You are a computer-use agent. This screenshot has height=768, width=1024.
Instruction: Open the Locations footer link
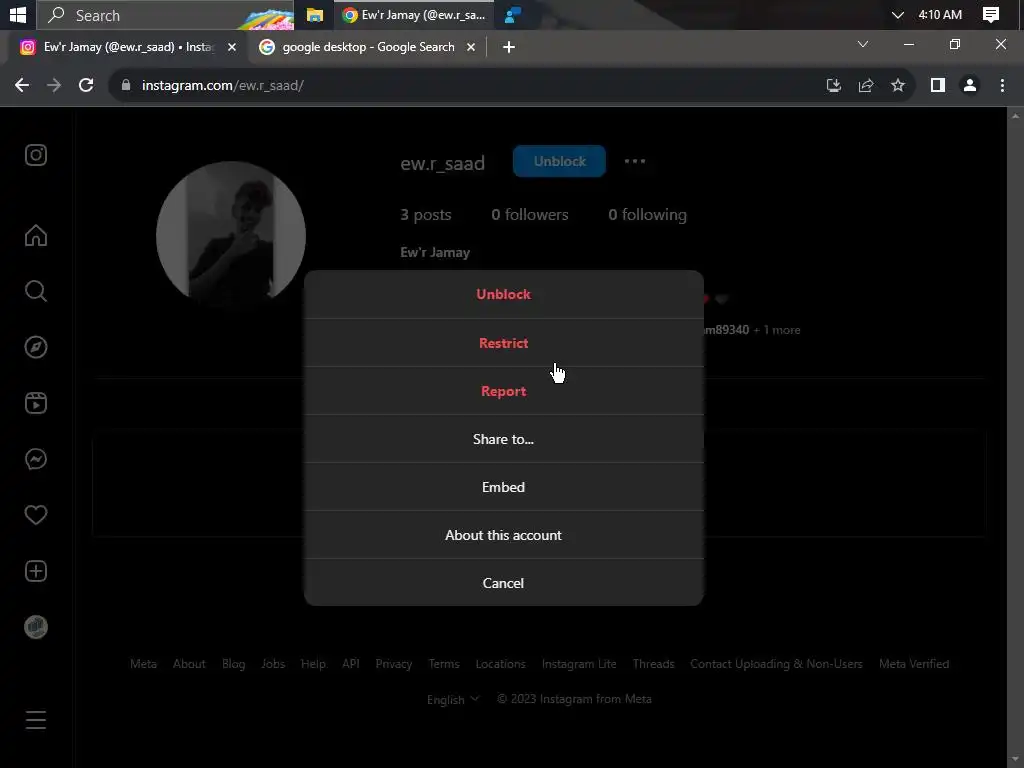click(x=500, y=664)
